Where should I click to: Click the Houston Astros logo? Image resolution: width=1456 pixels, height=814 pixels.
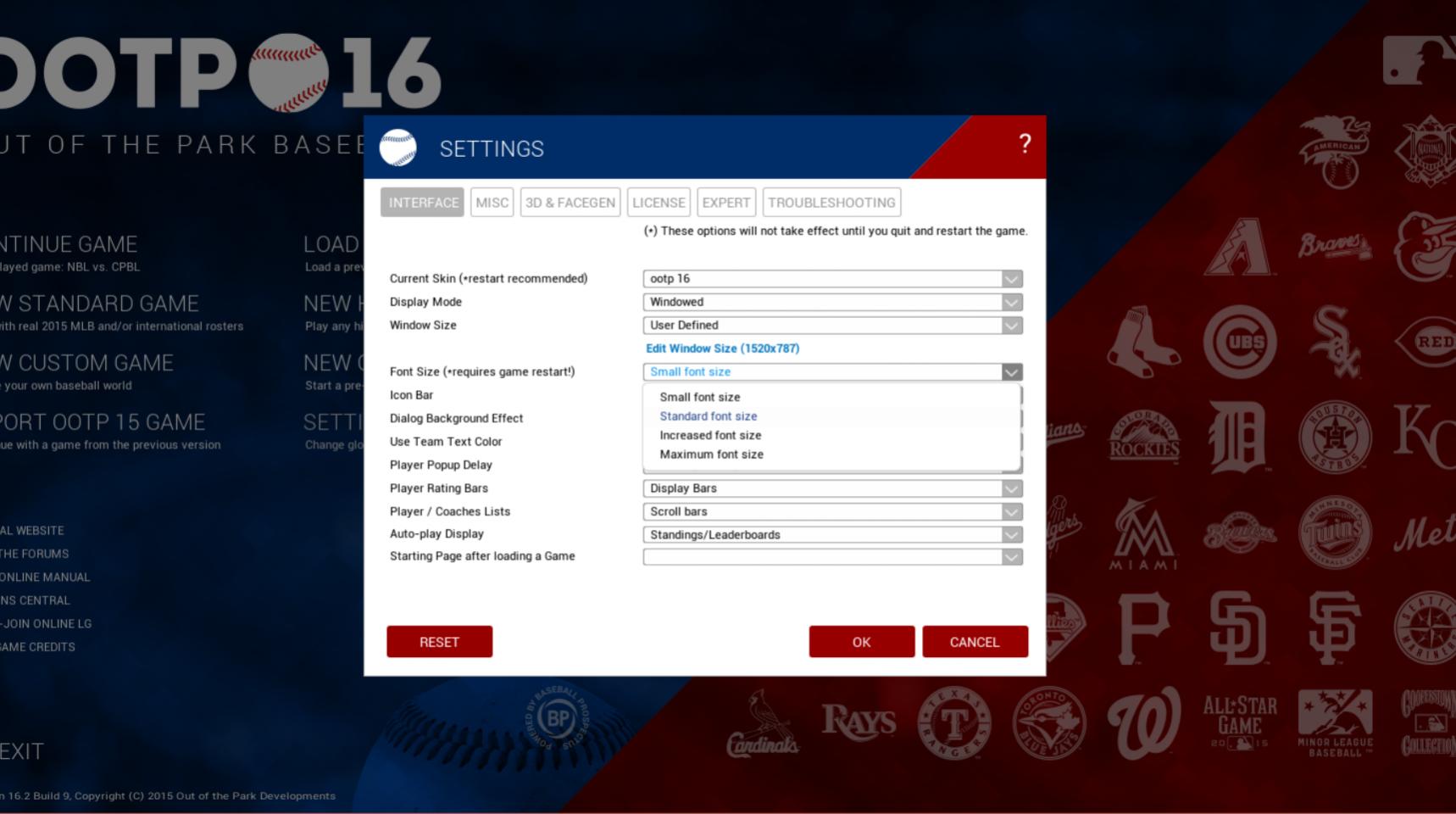(1335, 437)
